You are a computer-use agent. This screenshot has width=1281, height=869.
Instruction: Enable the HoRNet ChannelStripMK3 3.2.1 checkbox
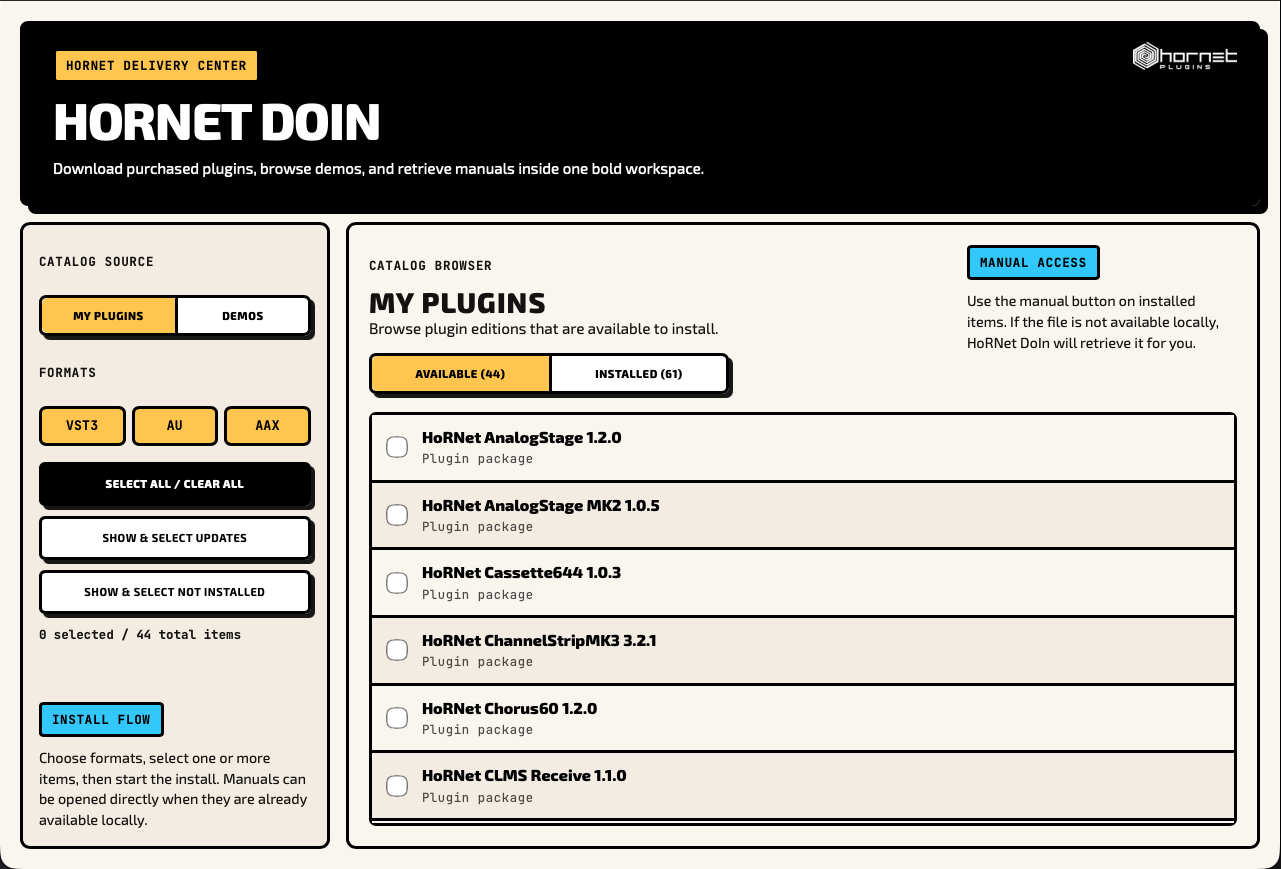(x=397, y=650)
